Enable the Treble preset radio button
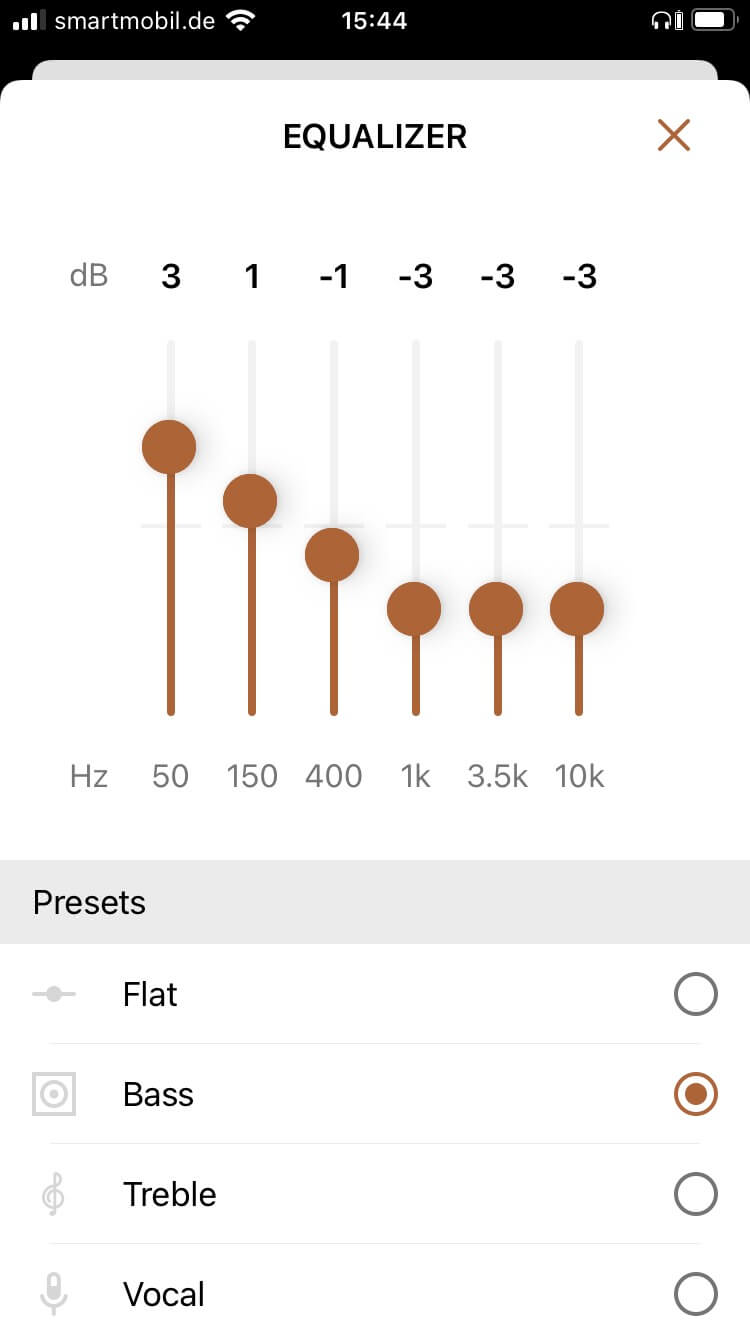750x1334 pixels. pyautogui.click(x=696, y=1194)
